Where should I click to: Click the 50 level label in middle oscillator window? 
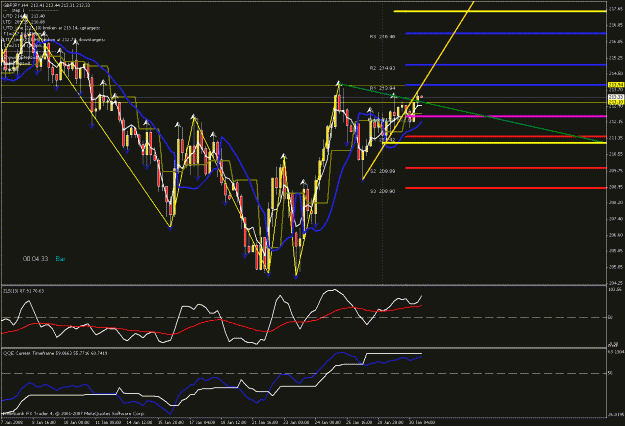[x=610, y=318]
